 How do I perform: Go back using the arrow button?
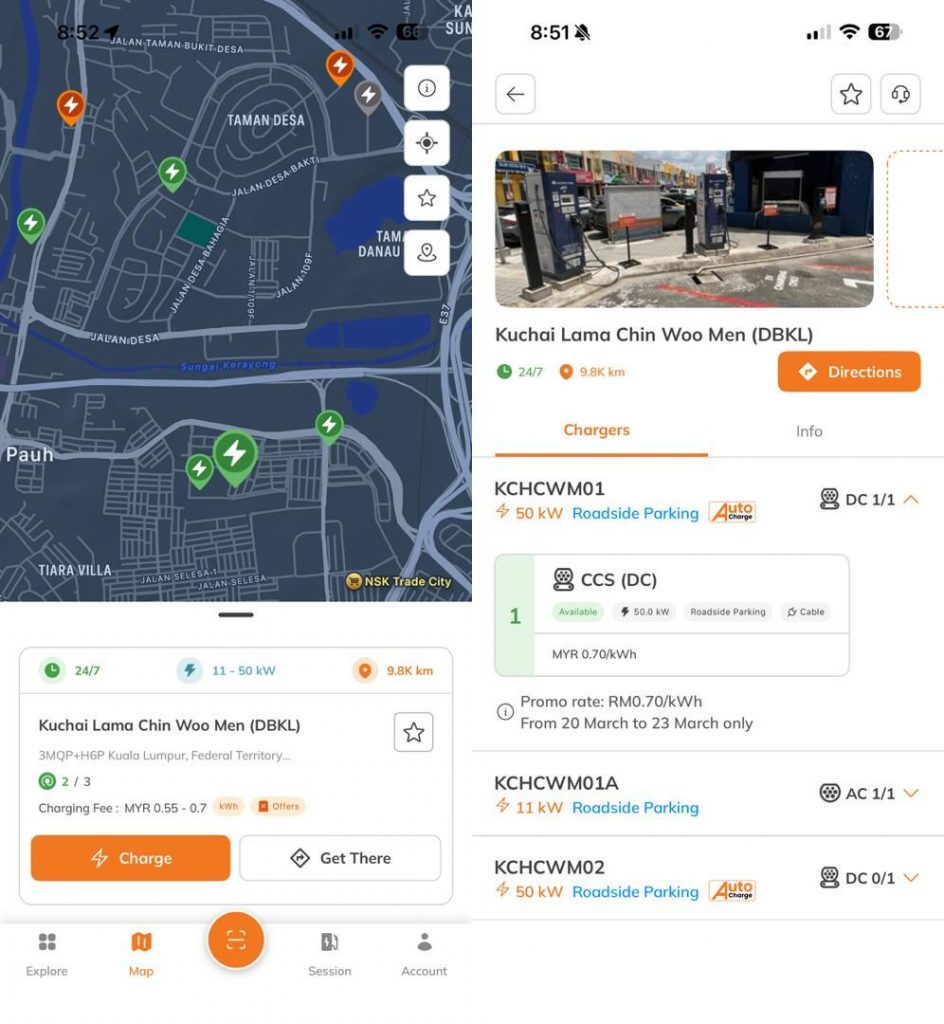click(515, 94)
